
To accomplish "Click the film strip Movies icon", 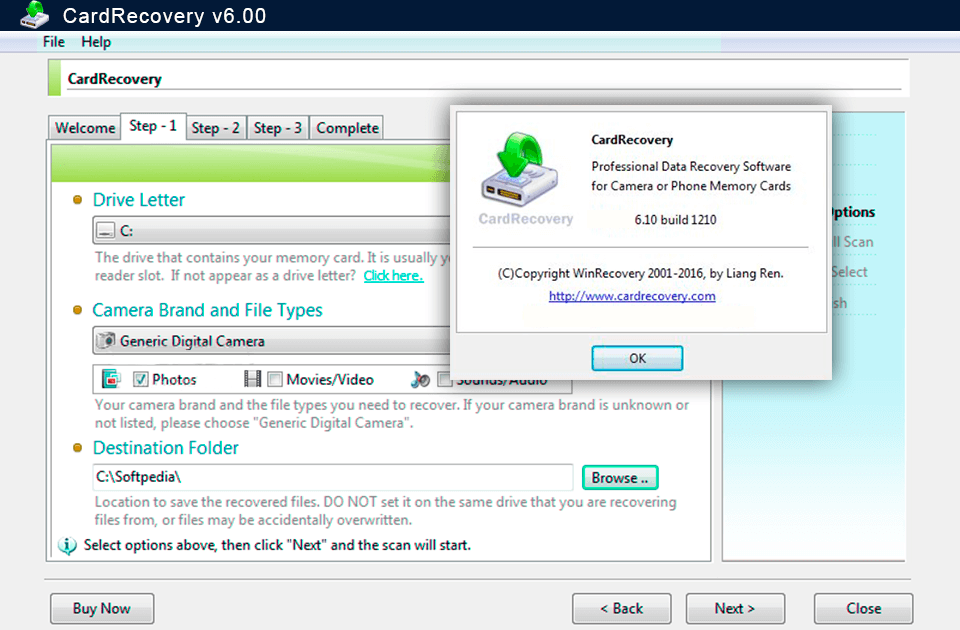I will click(253, 379).
